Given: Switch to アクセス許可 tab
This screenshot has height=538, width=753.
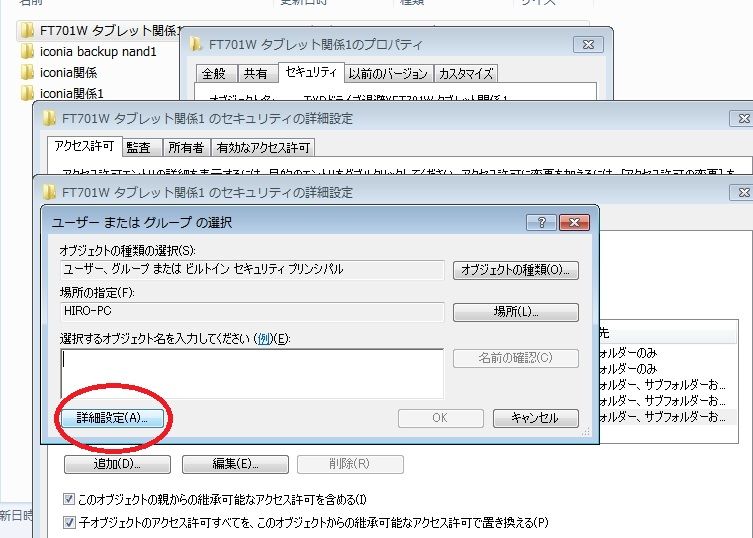Looking at the screenshot, I should 84,146.
